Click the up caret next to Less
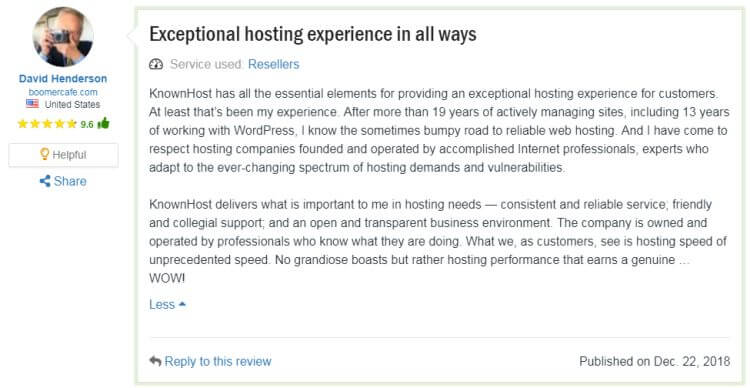Viewport: 750px width, 388px height. [x=182, y=304]
